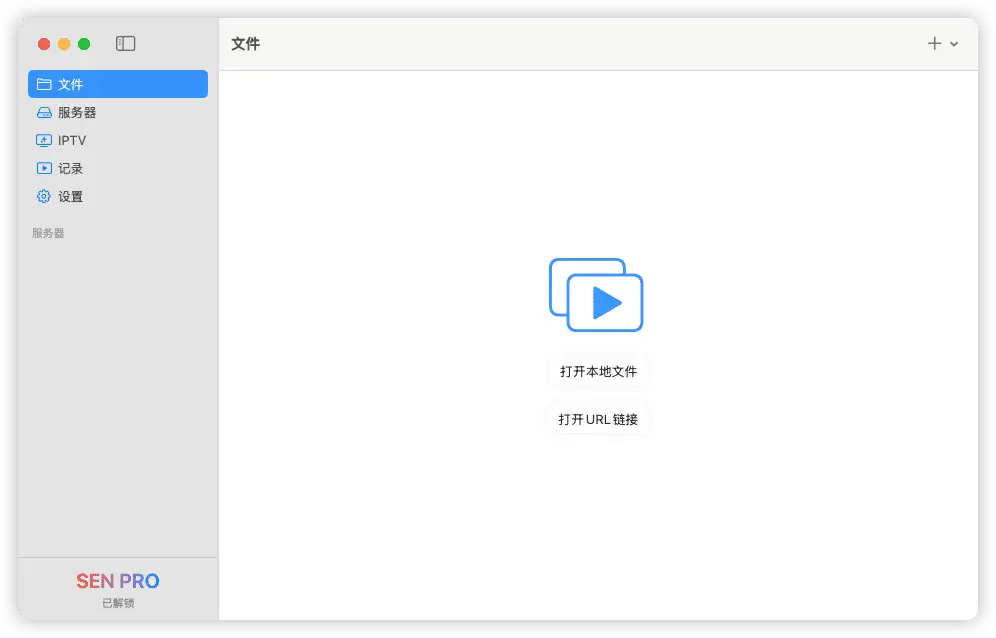
Task: Click the large blue video play logo
Action: pos(596,295)
